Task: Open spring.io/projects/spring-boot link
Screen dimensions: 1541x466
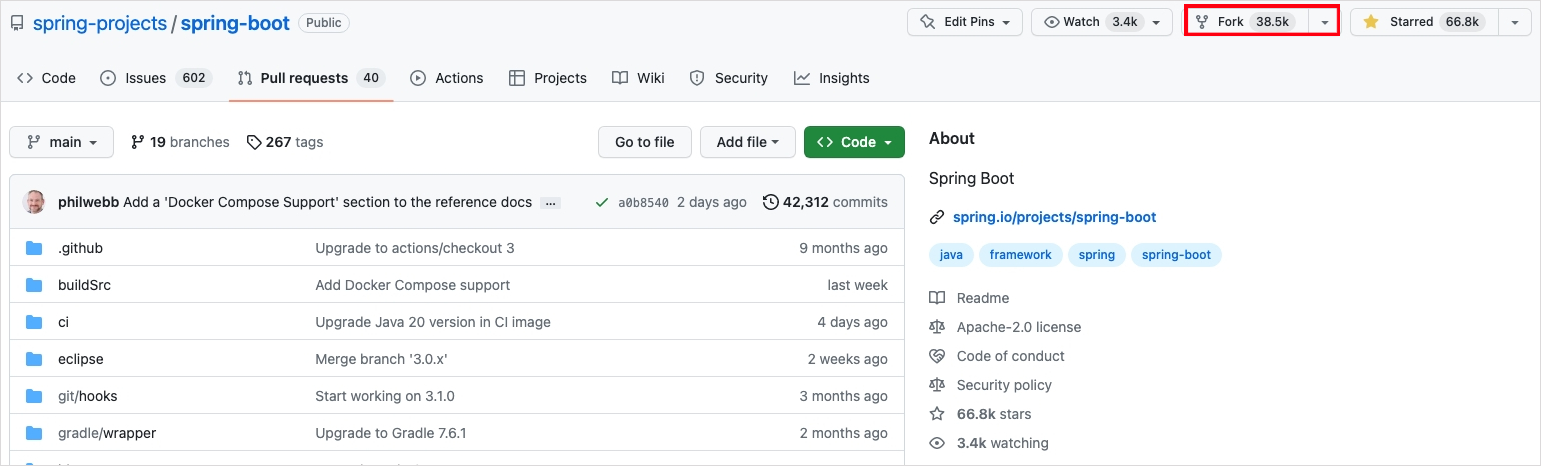Action: (1054, 217)
